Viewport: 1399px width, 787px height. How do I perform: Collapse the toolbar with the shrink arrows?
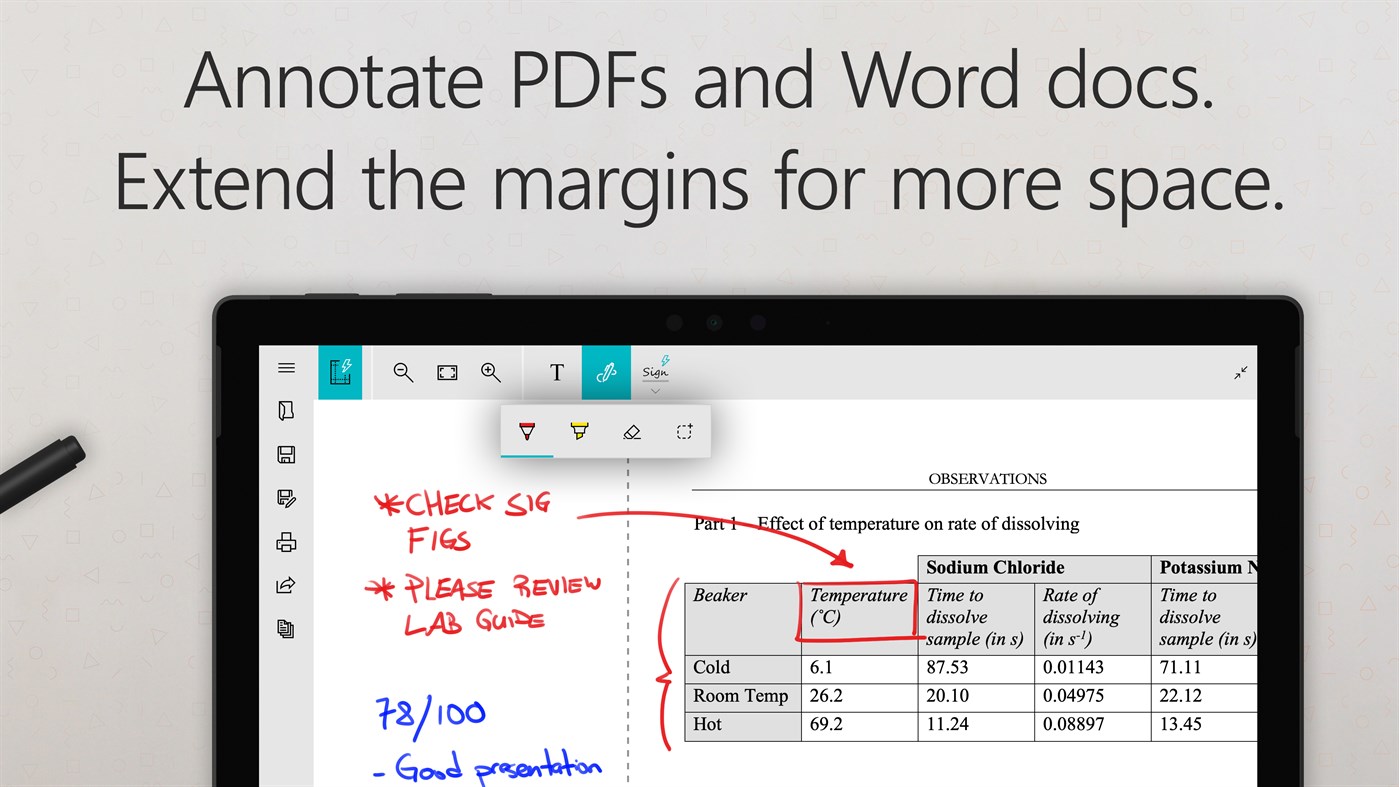click(x=1240, y=372)
